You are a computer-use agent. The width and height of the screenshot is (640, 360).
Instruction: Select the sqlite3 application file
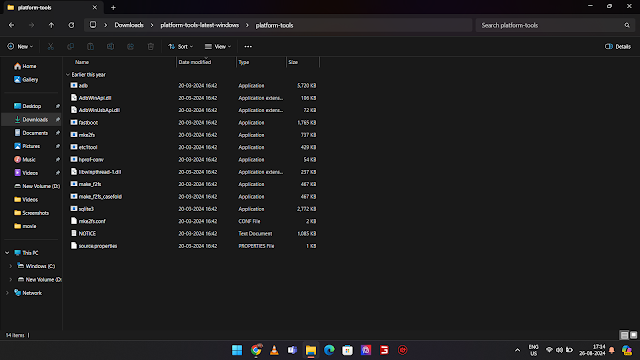coord(86,209)
